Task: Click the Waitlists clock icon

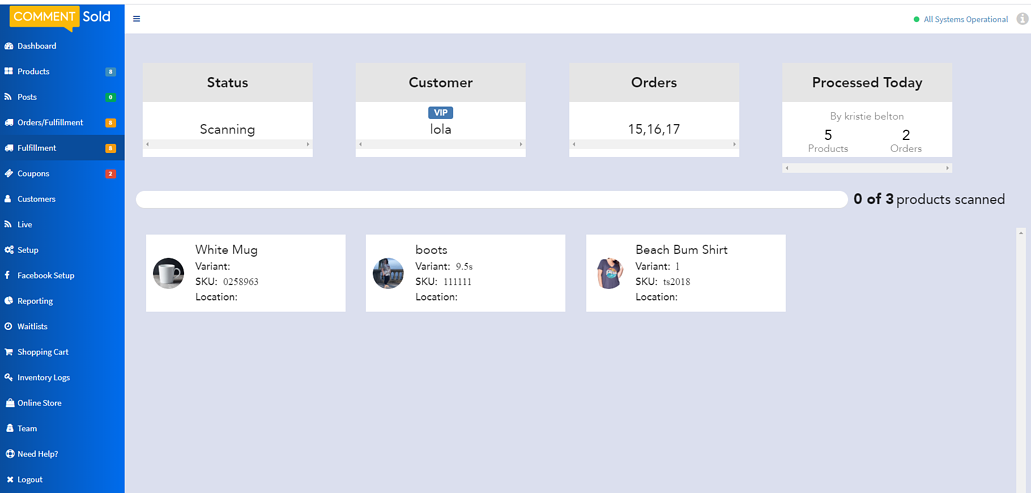Action: [9, 326]
